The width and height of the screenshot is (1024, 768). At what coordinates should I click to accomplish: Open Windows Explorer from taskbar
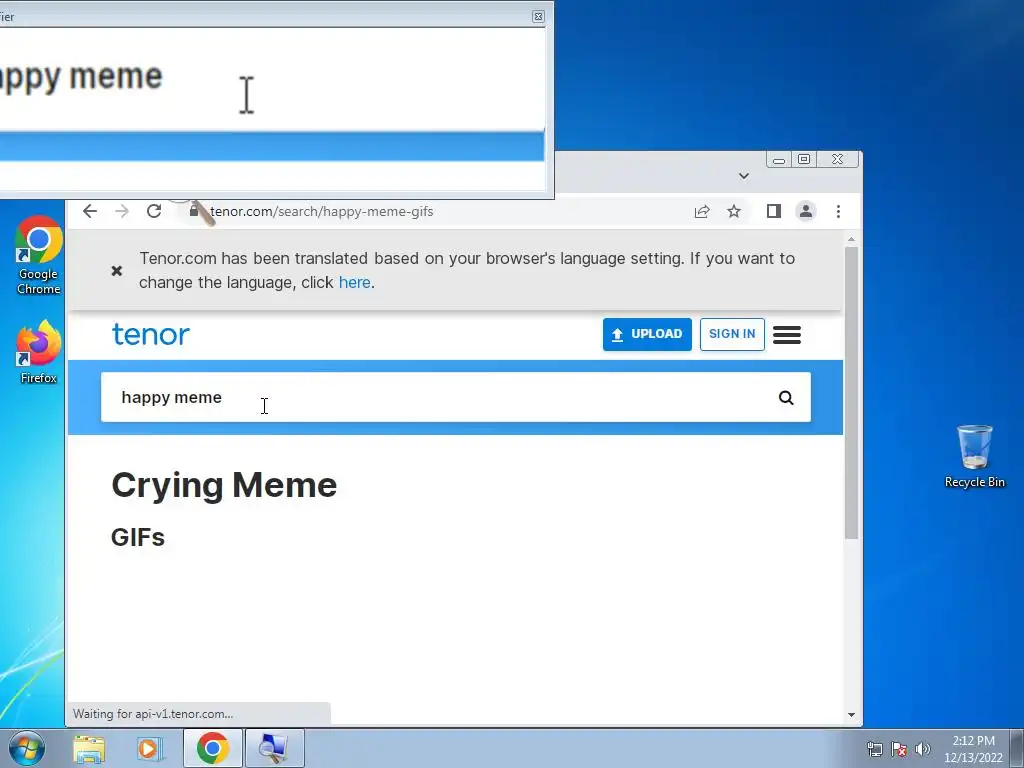pos(89,749)
